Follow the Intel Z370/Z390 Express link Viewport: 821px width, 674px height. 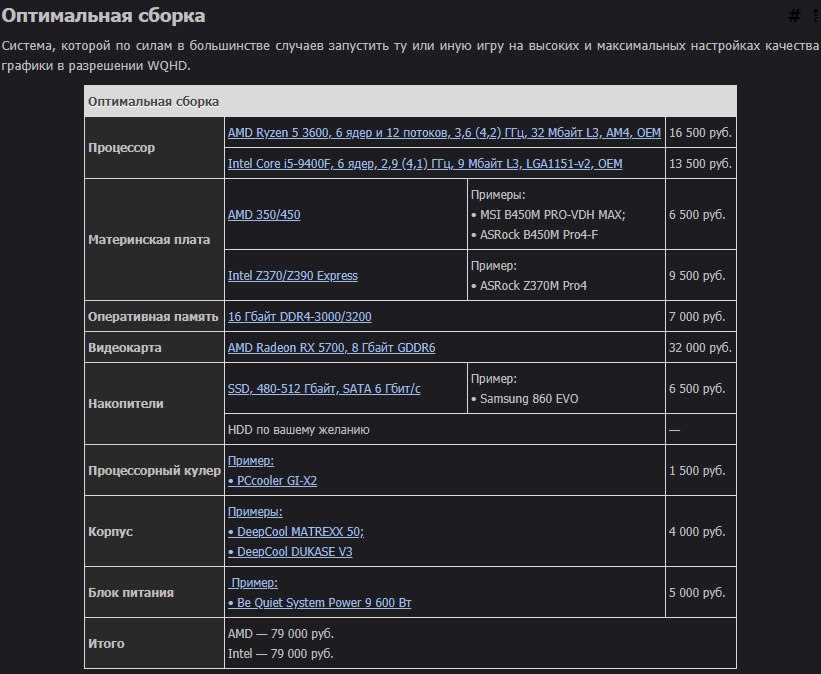293,275
